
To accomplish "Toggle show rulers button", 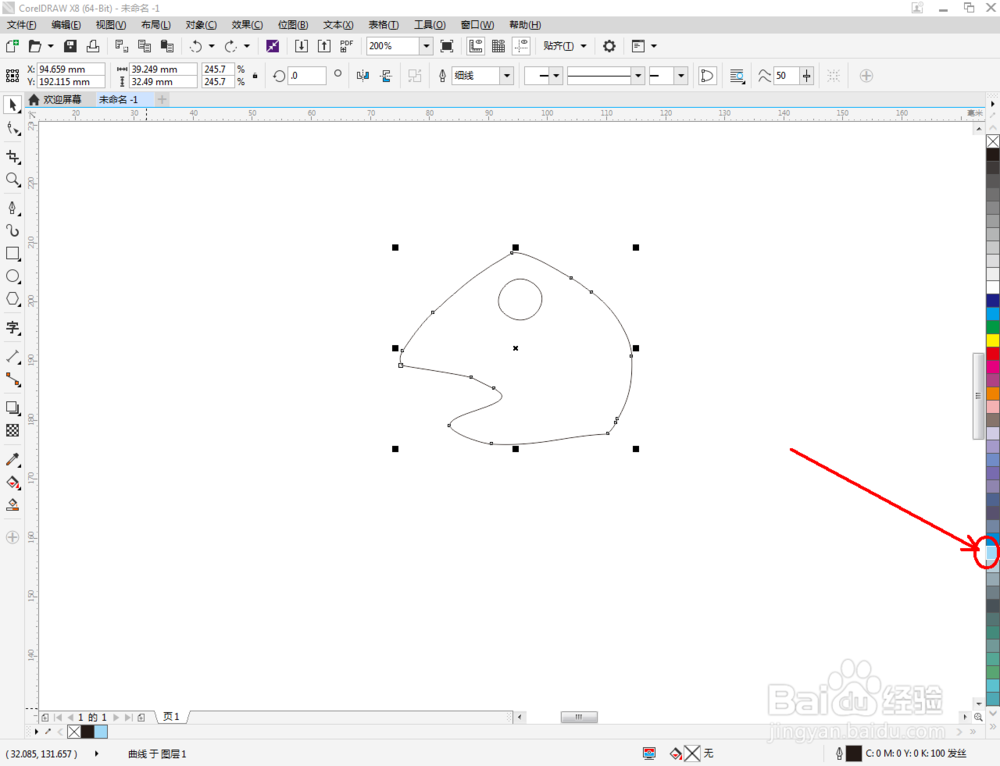I will tap(476, 46).
